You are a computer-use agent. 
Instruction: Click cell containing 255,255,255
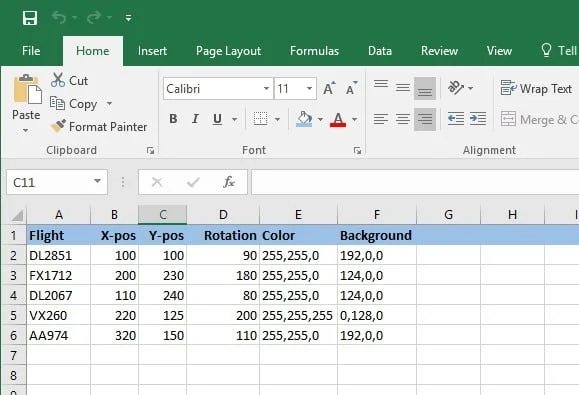(298, 315)
